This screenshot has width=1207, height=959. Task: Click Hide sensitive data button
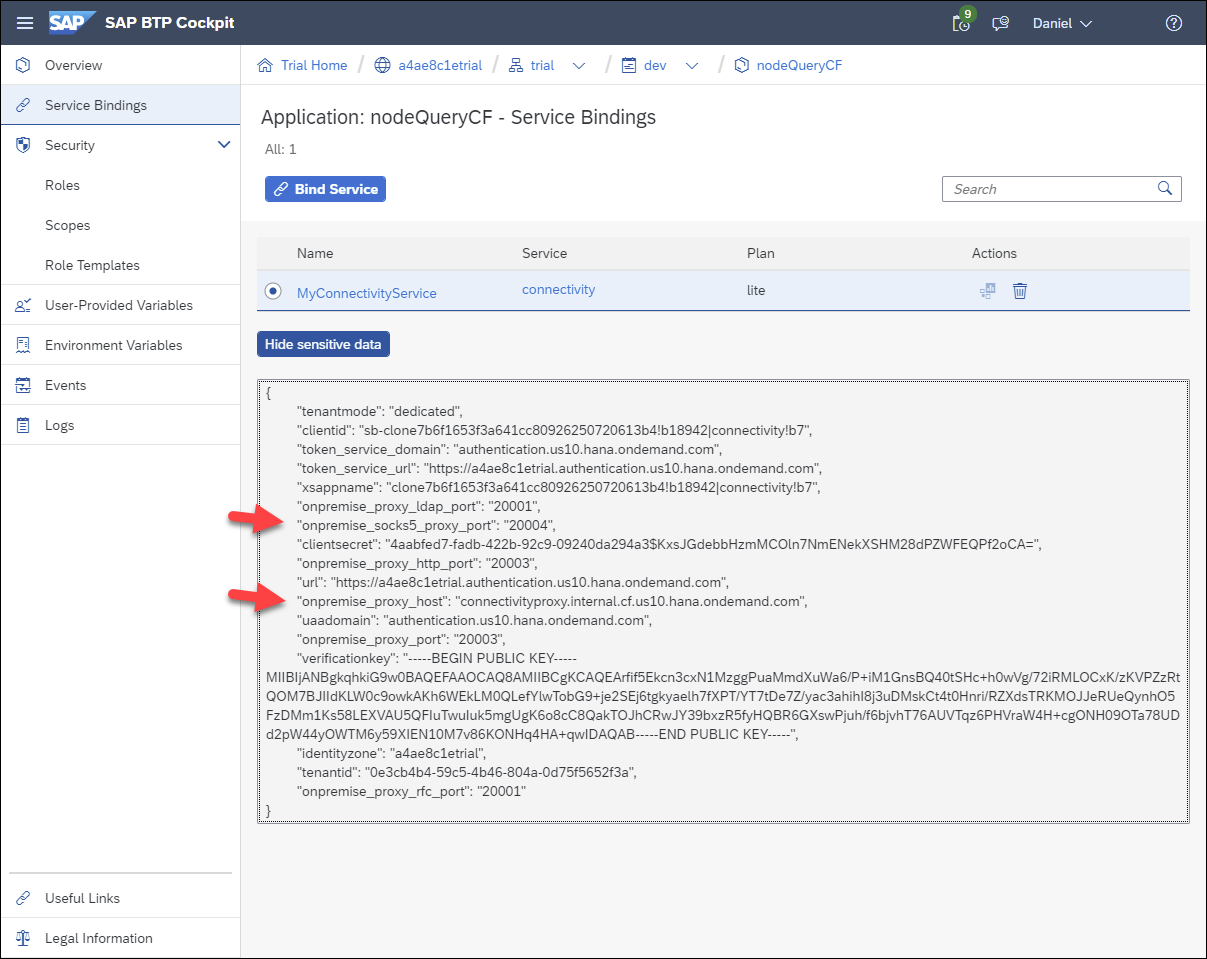point(323,344)
